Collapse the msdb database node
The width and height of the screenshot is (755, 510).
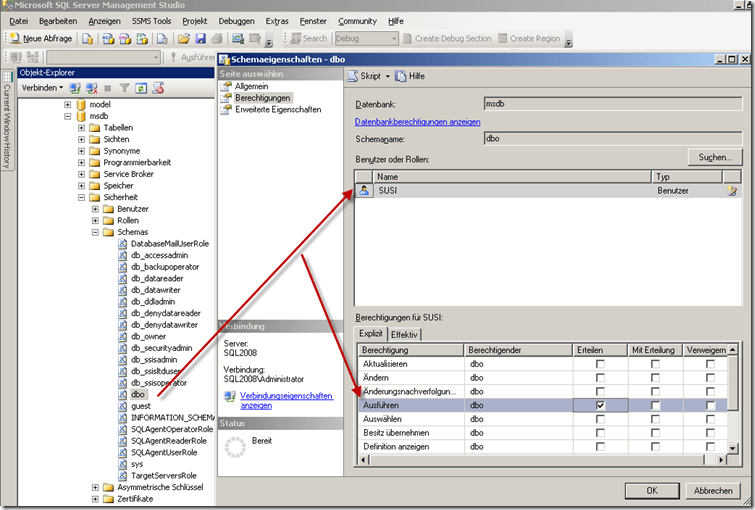(x=67, y=116)
